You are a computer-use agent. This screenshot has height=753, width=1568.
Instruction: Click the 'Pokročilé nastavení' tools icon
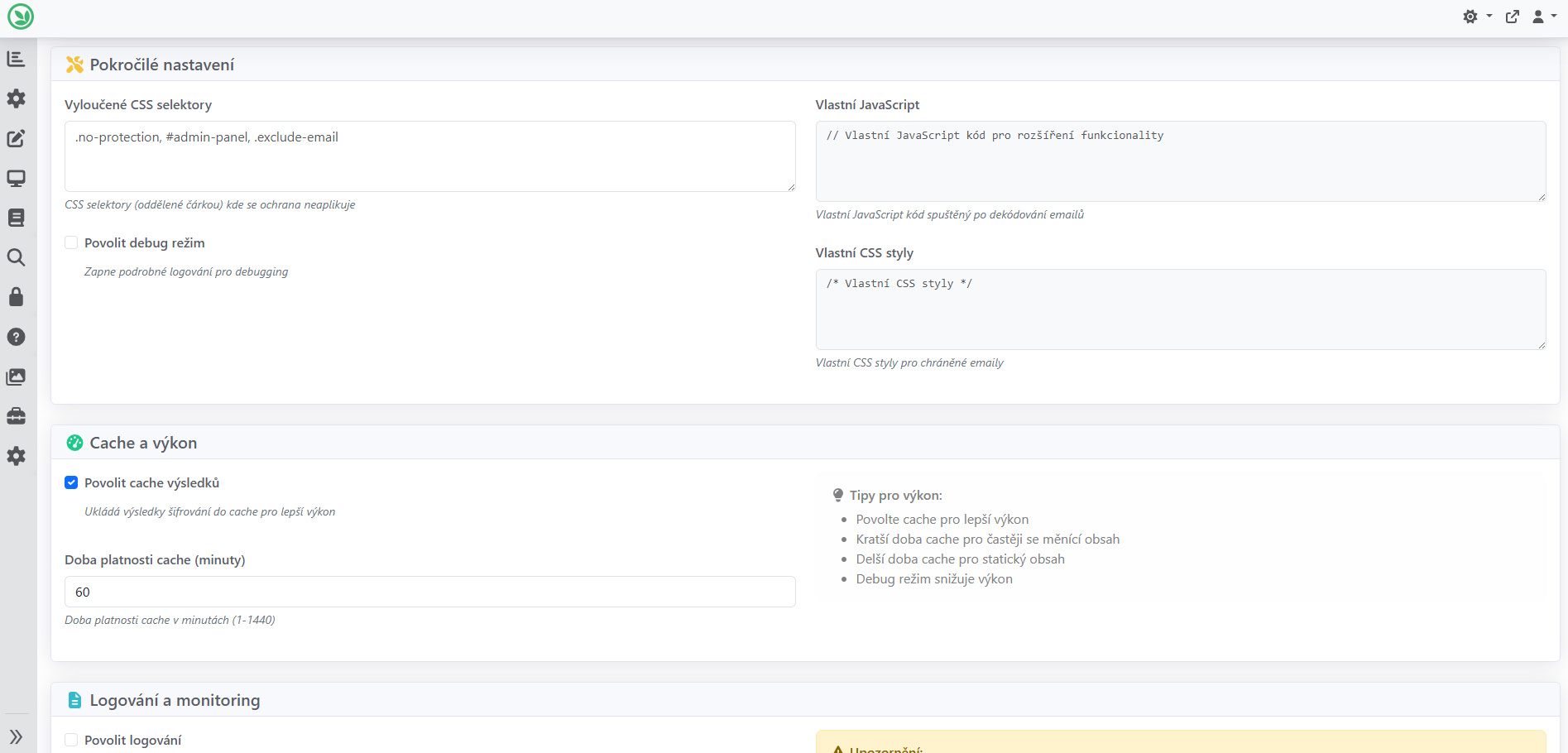tap(74, 65)
